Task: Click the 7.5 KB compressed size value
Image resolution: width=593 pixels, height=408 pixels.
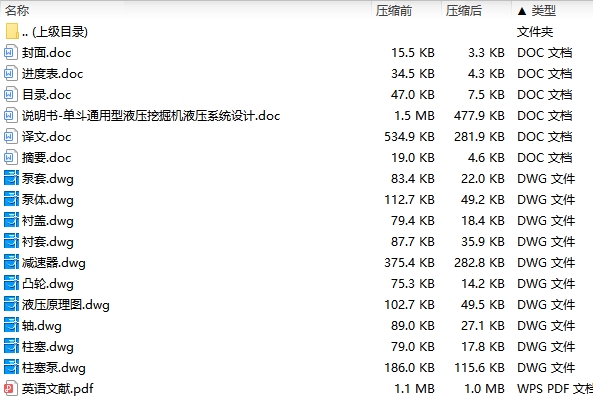Action: 486,95
